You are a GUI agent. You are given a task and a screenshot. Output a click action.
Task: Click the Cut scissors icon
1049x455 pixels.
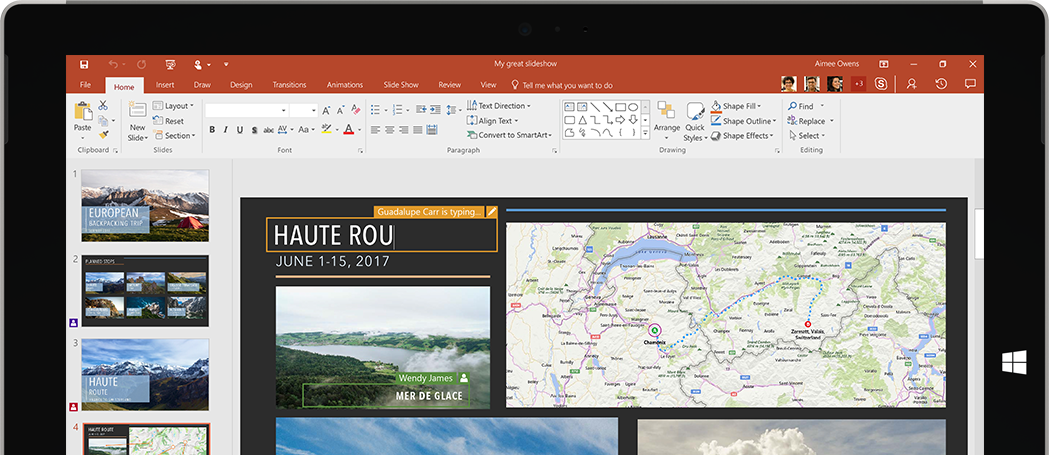(x=103, y=106)
